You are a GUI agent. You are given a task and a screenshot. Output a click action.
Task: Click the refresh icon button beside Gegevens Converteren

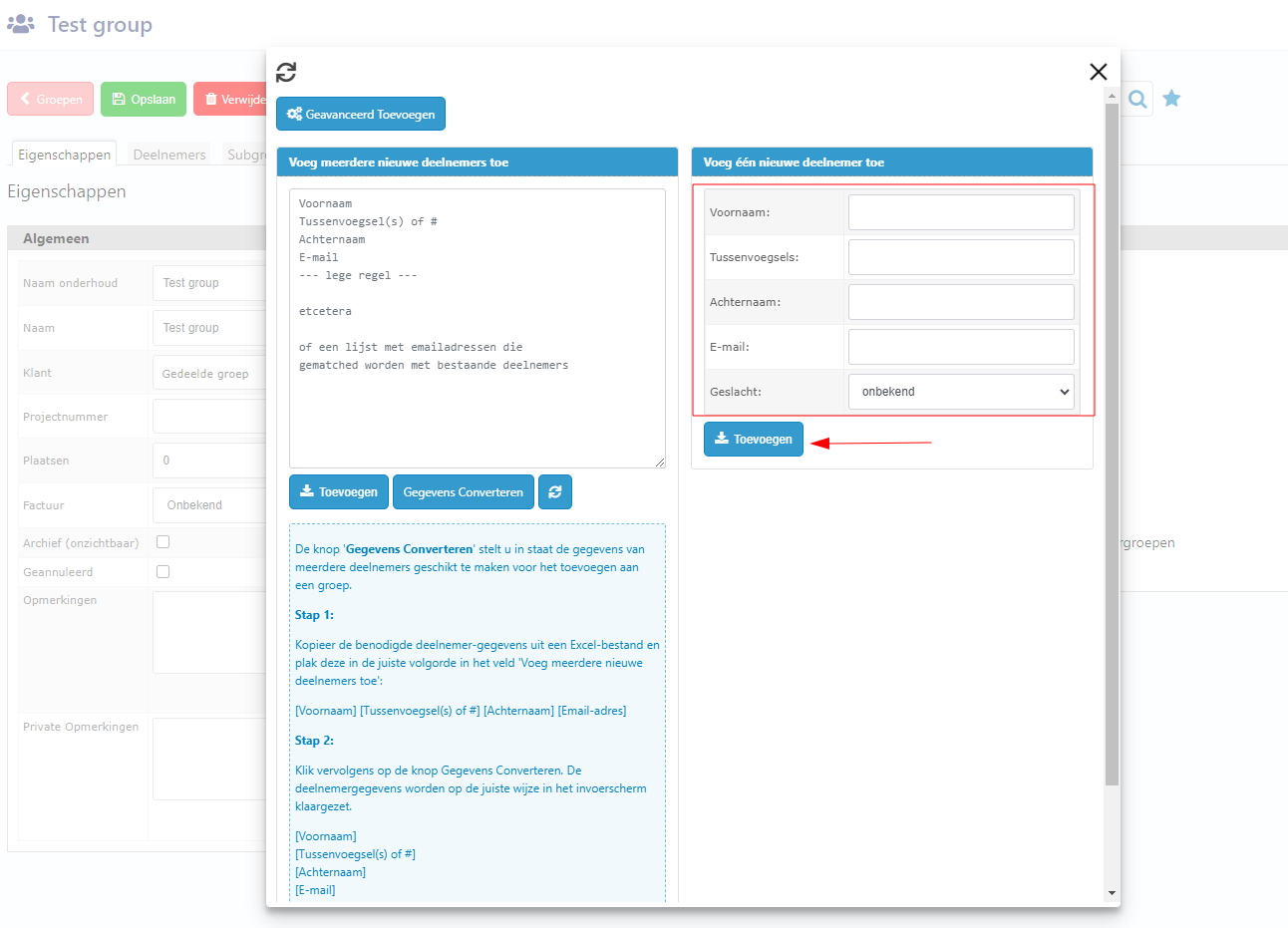pyautogui.click(x=555, y=492)
